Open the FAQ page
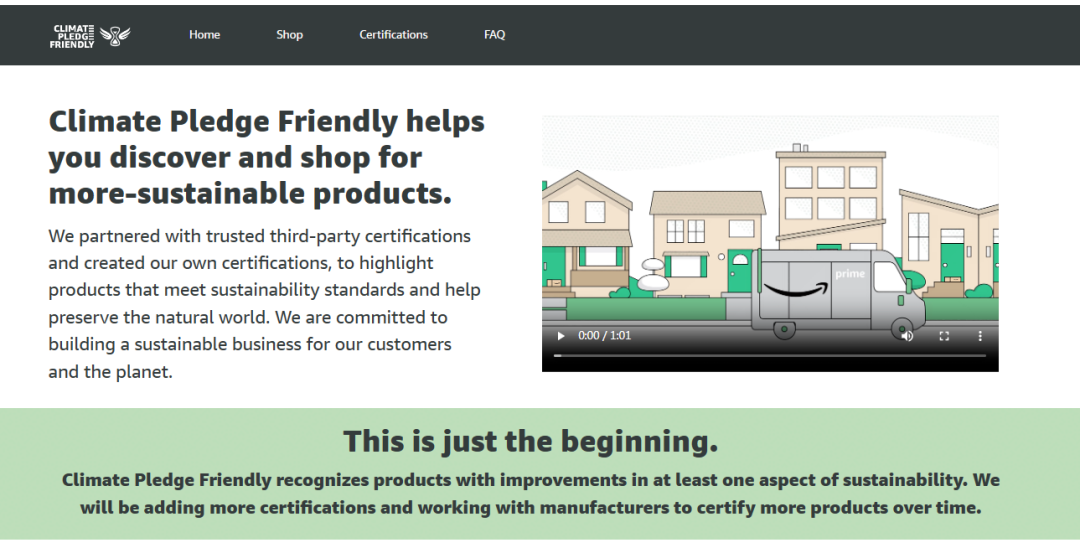Screen dimensions: 1080x548 [495, 34]
